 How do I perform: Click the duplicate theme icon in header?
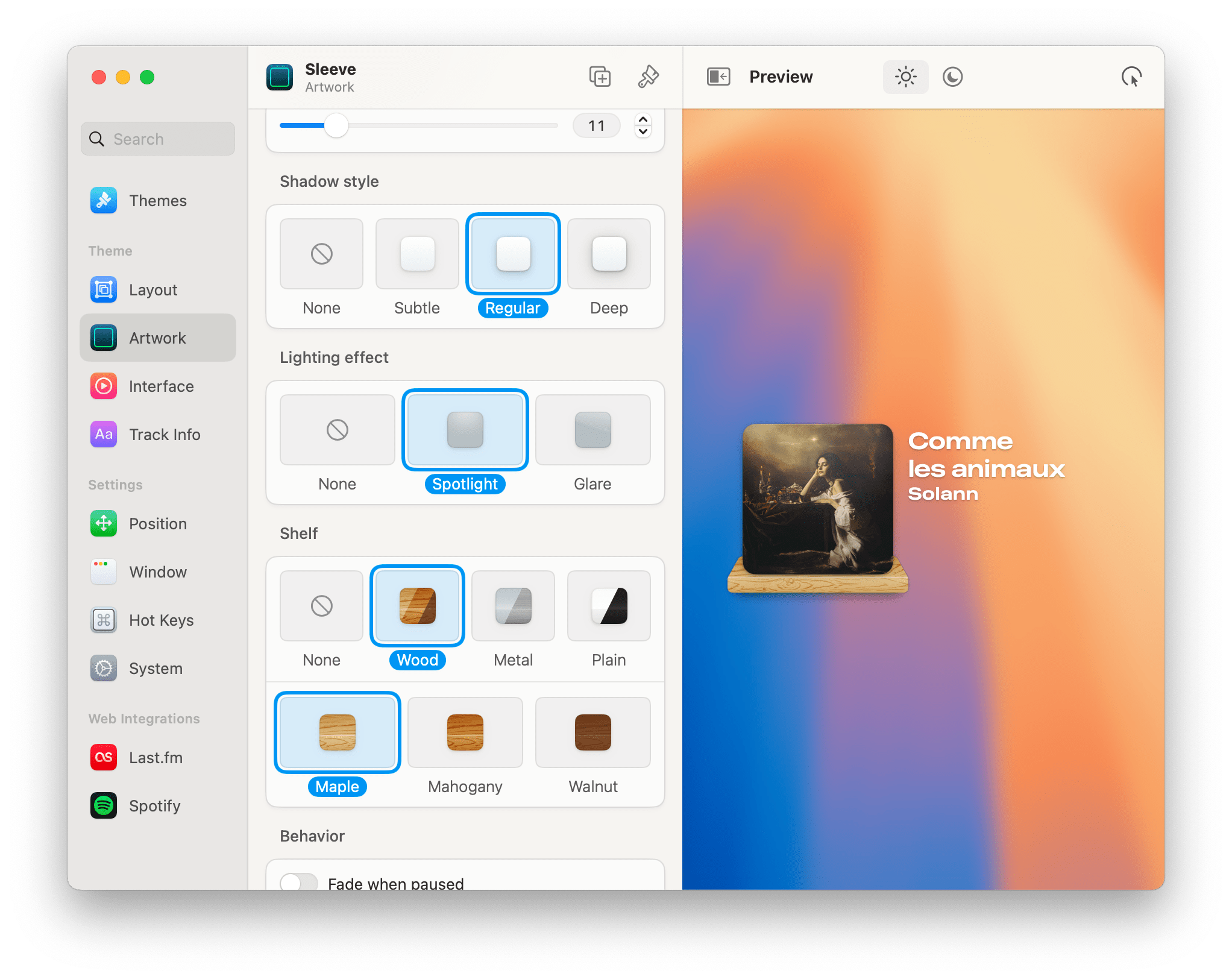600,77
